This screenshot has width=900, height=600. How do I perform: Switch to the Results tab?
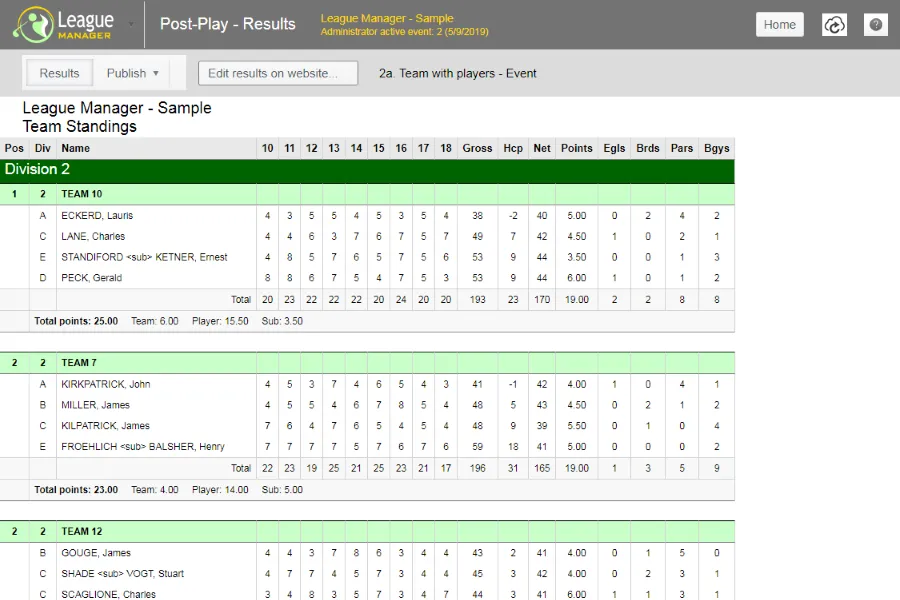tap(60, 73)
